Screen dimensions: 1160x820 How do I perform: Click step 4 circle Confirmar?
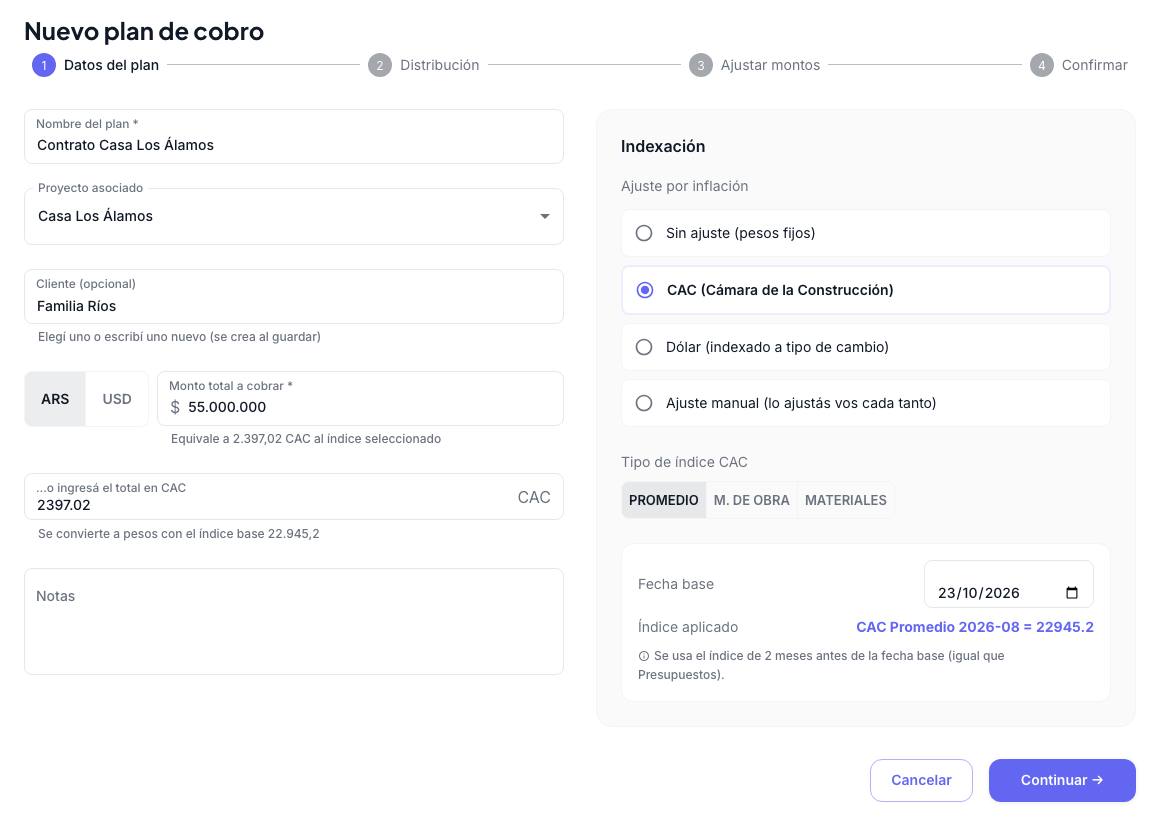click(x=1042, y=65)
